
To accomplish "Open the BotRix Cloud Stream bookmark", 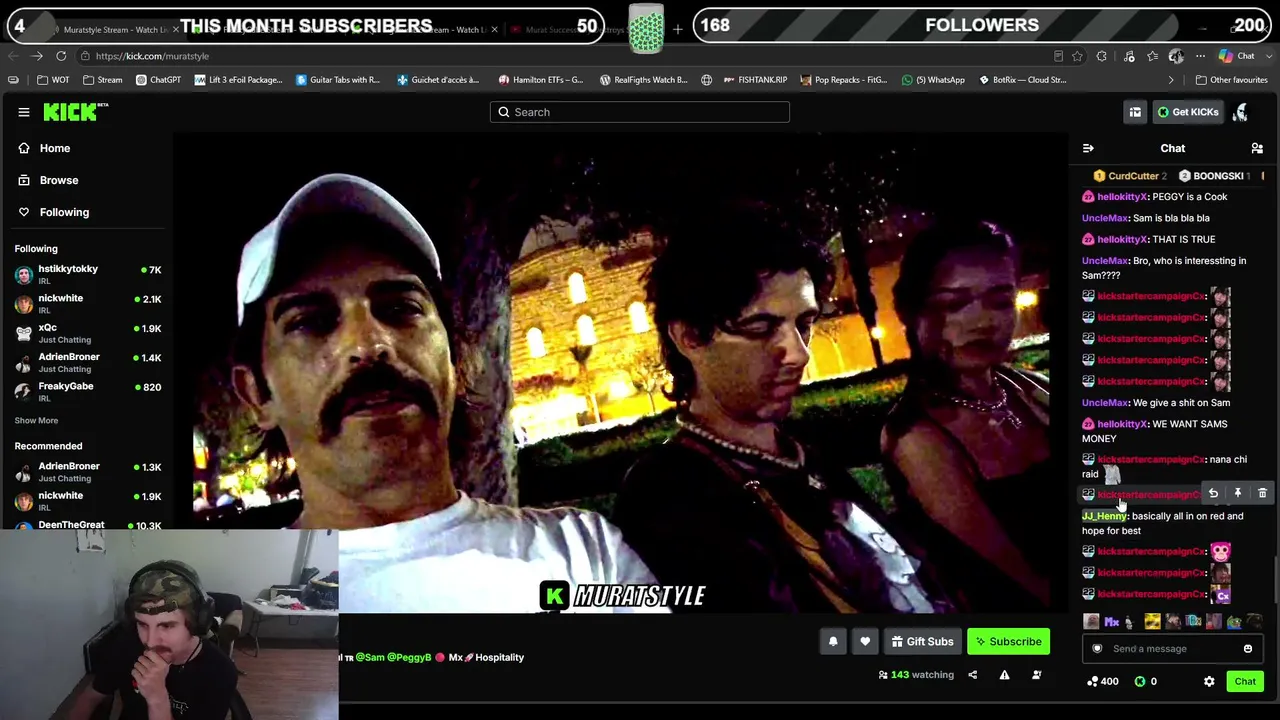I will [x=1022, y=80].
